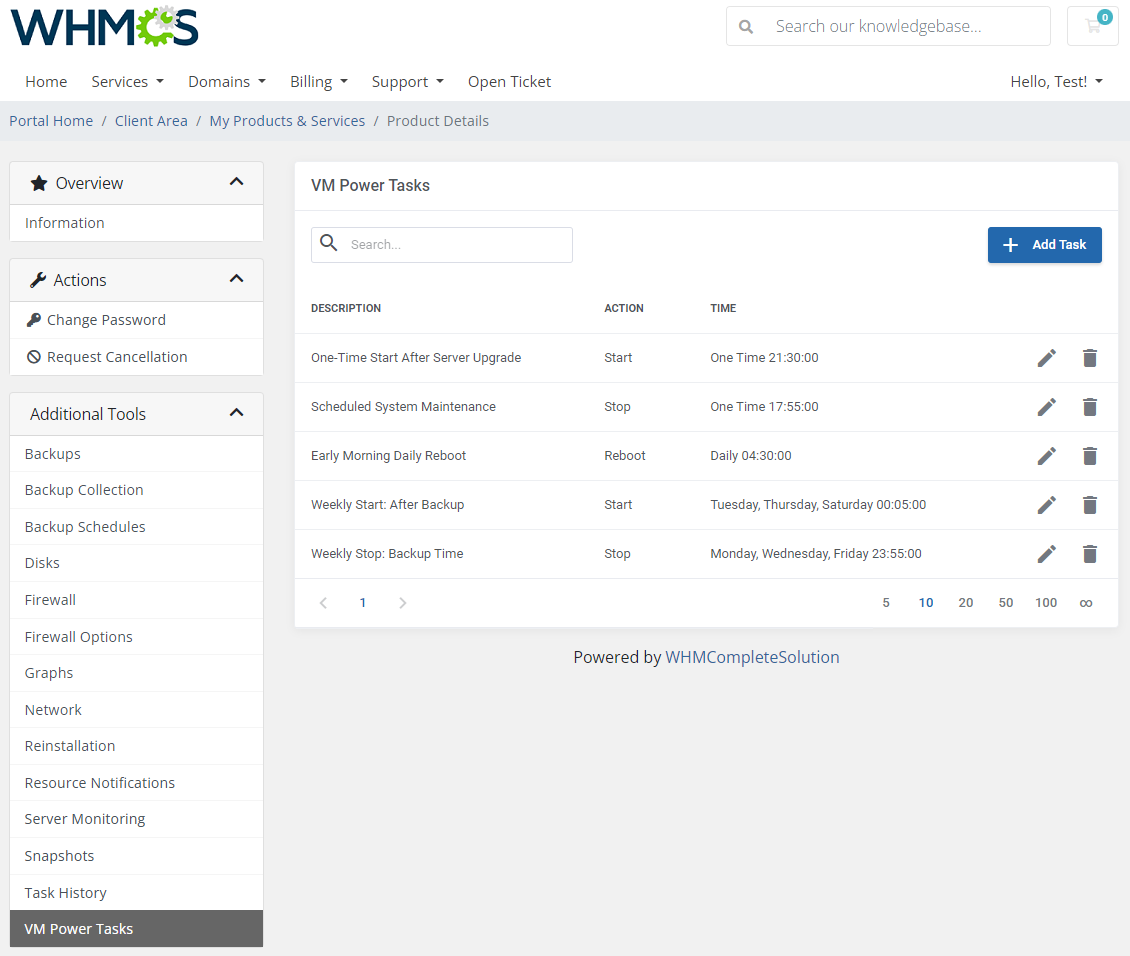1130x956 pixels.
Task: Delete the Weekly Start: After Backup task
Action: (x=1090, y=505)
